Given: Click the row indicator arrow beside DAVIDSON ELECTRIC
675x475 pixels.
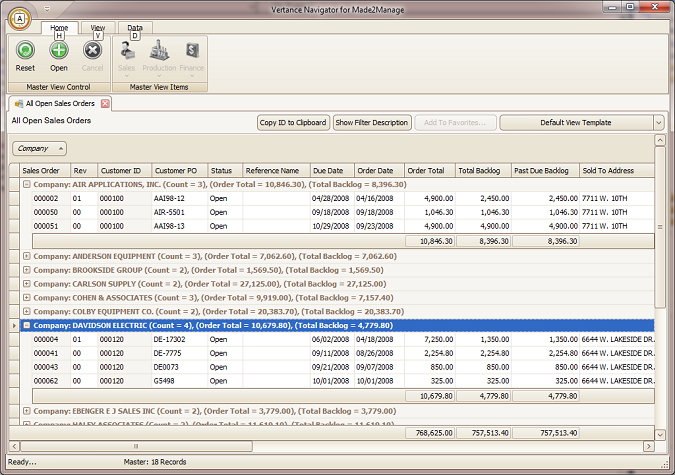Looking at the screenshot, I should tap(14, 326).
